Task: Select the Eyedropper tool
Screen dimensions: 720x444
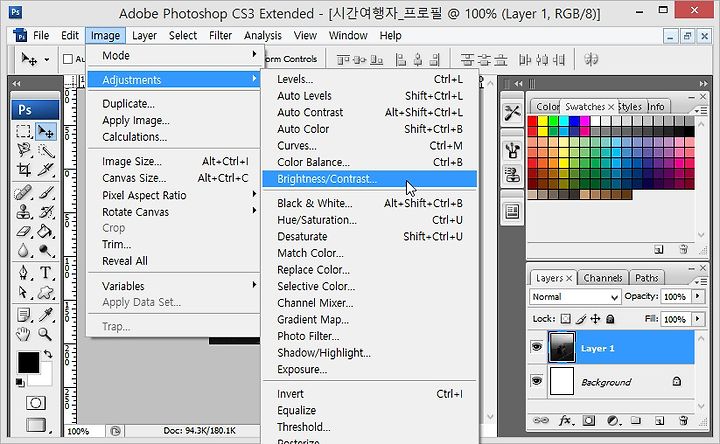Action: 46,315
